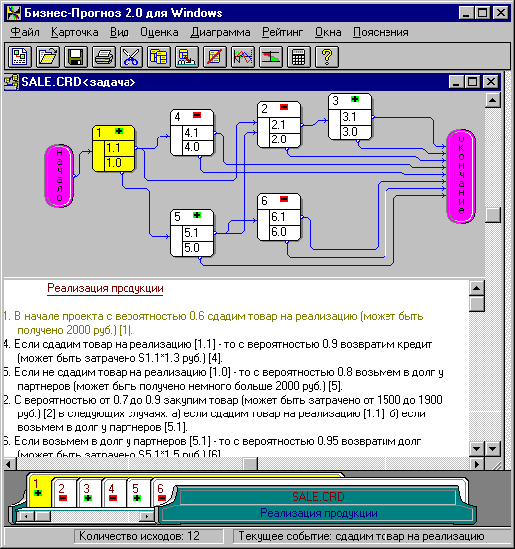515x549 pixels.
Task: Click the application icon in title bar
Action: pos(14,13)
